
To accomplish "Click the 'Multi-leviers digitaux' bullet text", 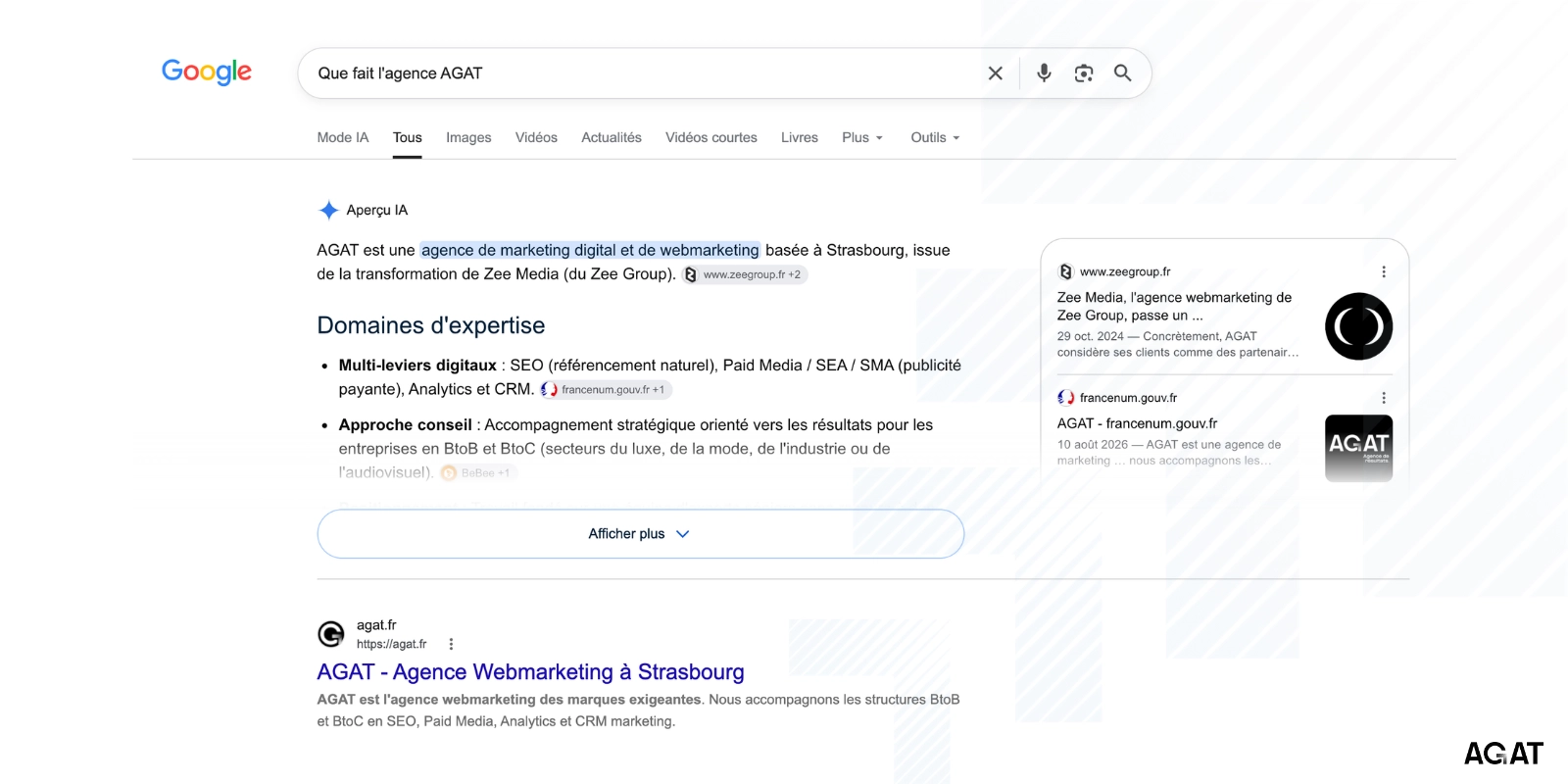I will [x=417, y=366].
